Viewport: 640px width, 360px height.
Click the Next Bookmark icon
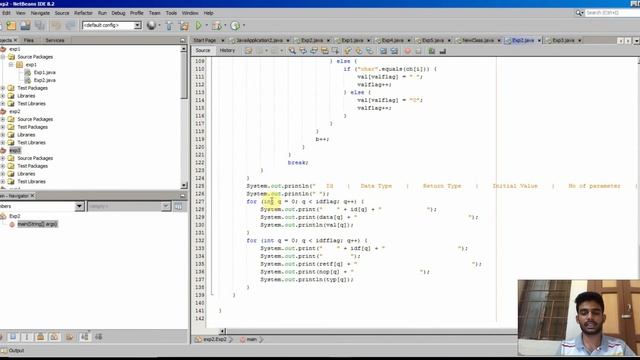pyautogui.click(x=358, y=51)
